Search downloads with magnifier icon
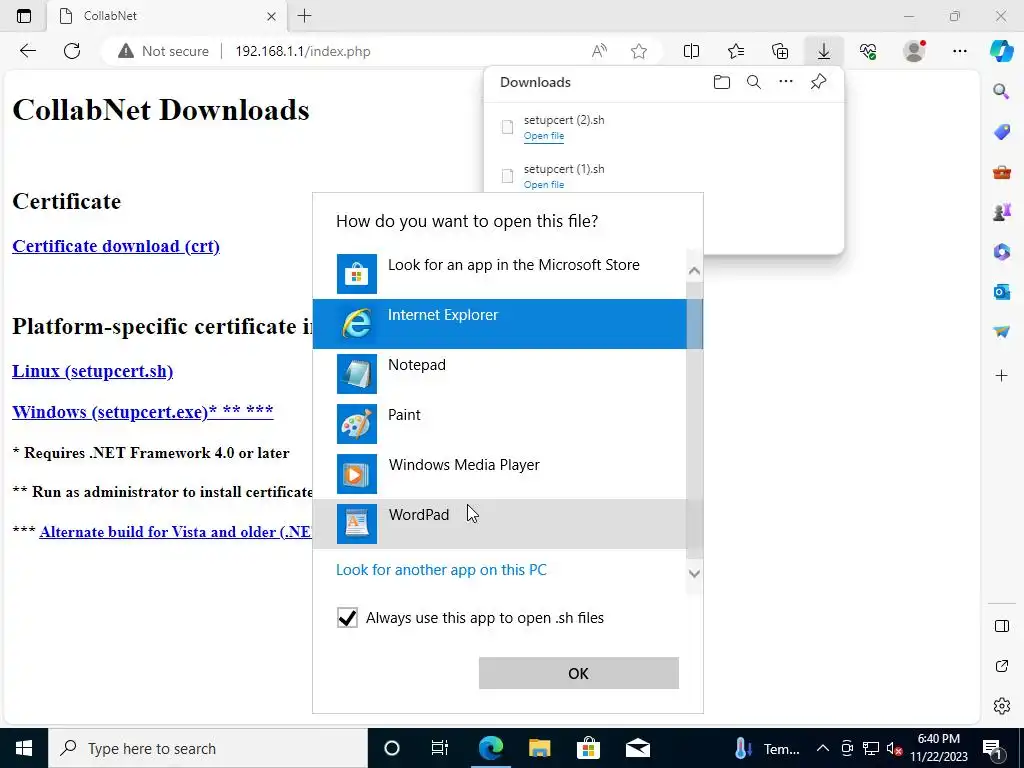1024x768 pixels. [754, 82]
